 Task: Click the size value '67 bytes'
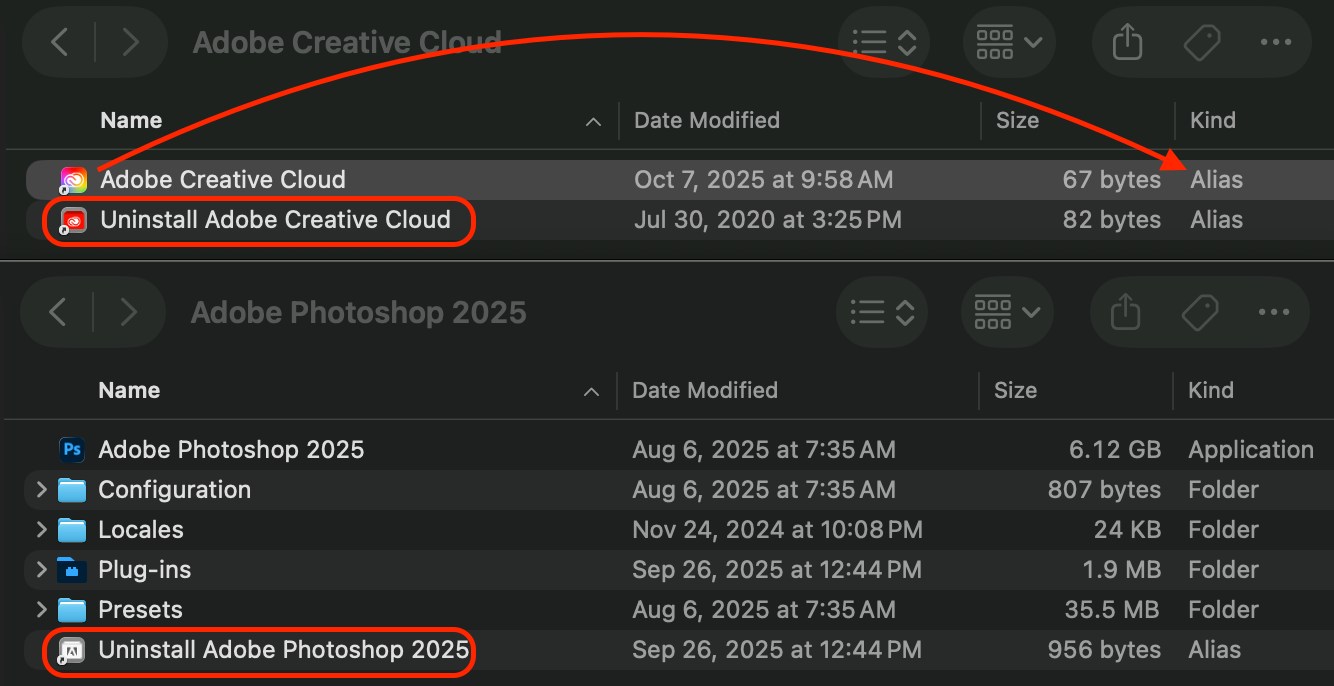1112,180
